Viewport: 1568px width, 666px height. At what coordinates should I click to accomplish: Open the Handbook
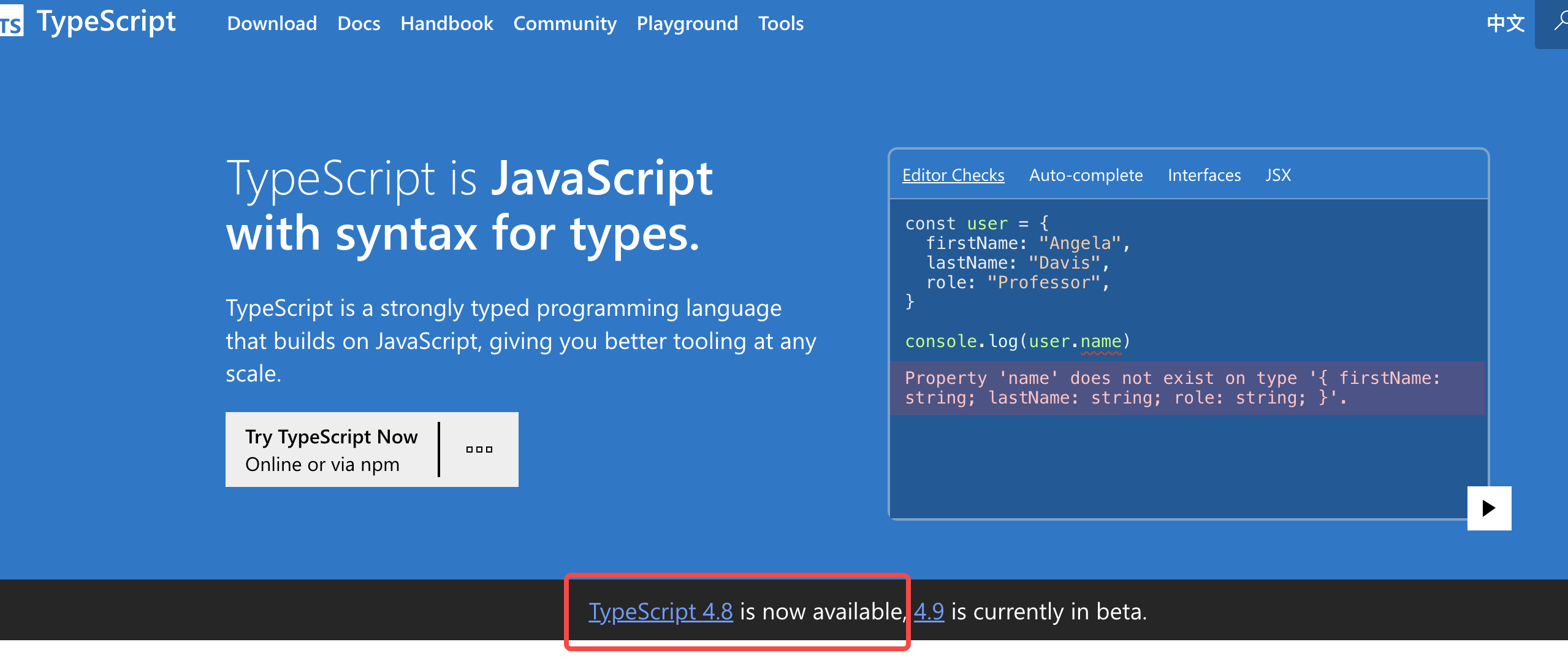[x=446, y=23]
